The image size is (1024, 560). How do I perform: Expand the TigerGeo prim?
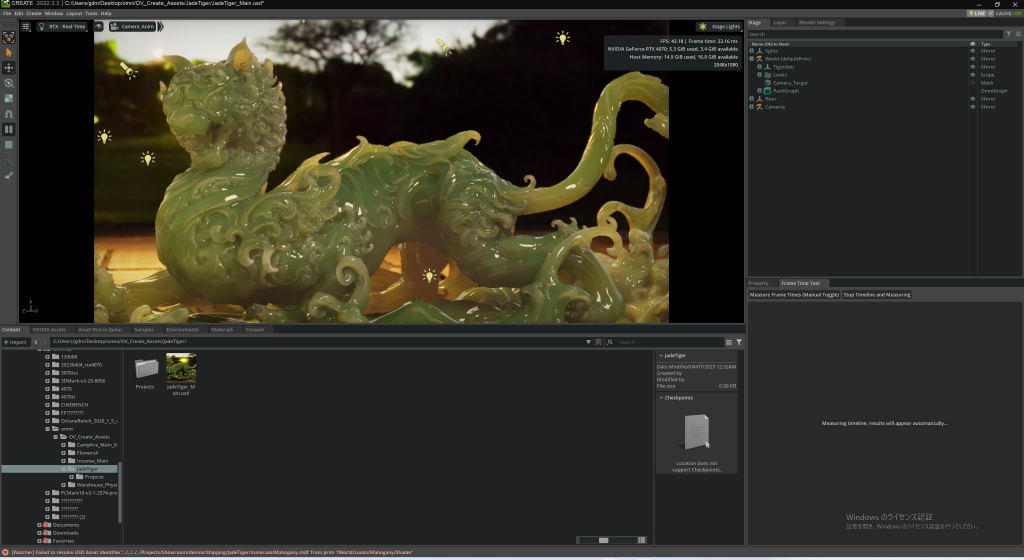[x=760, y=67]
